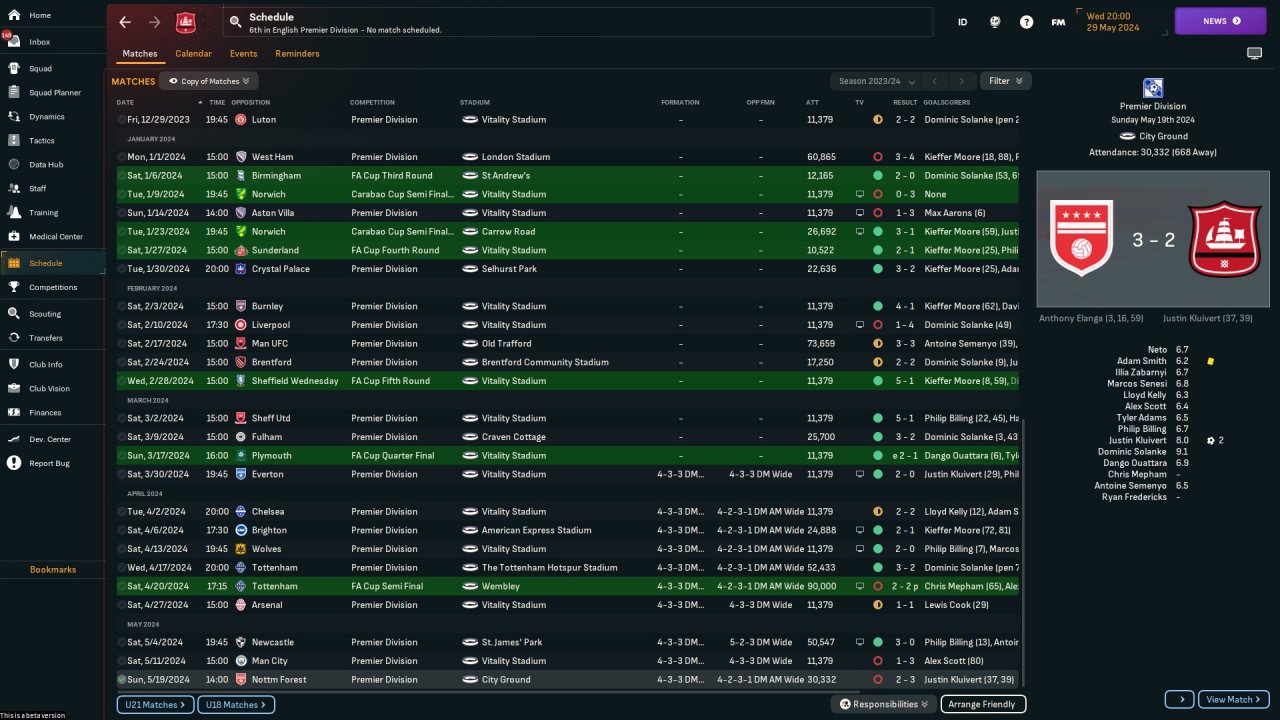Click the Old Trafford stadium cell

509,344
